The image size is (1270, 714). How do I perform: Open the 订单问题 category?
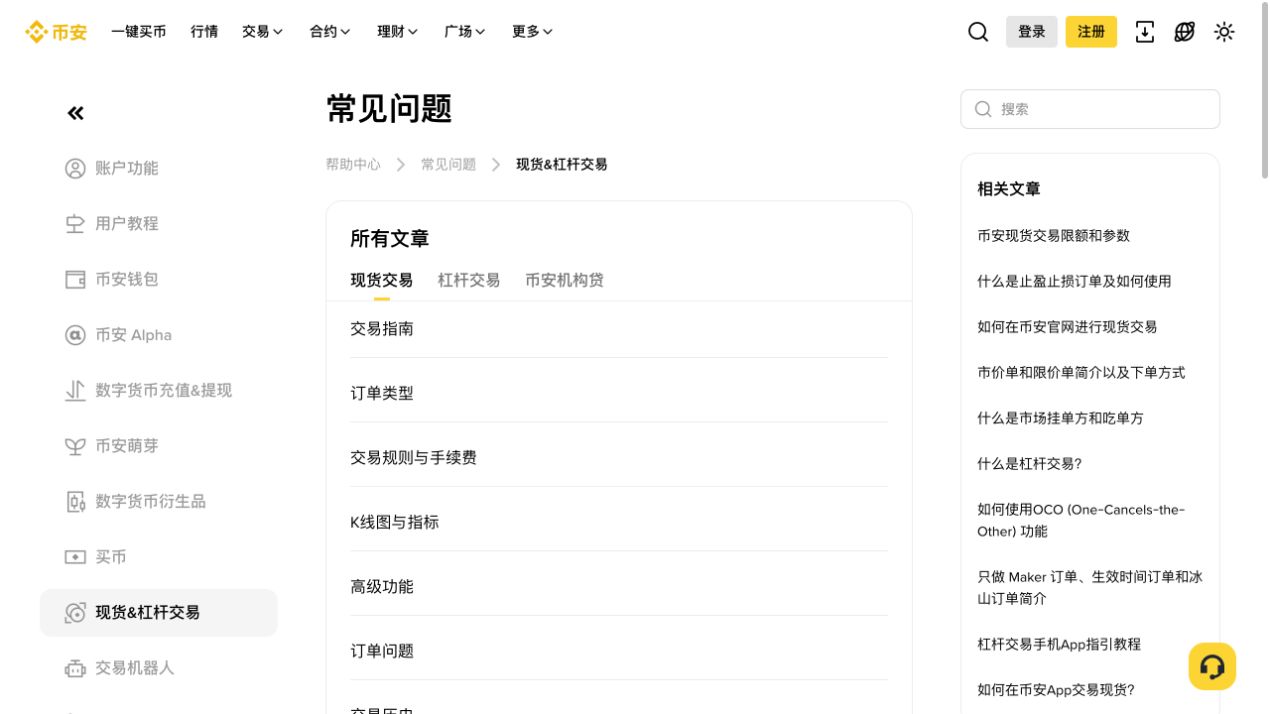pos(619,651)
